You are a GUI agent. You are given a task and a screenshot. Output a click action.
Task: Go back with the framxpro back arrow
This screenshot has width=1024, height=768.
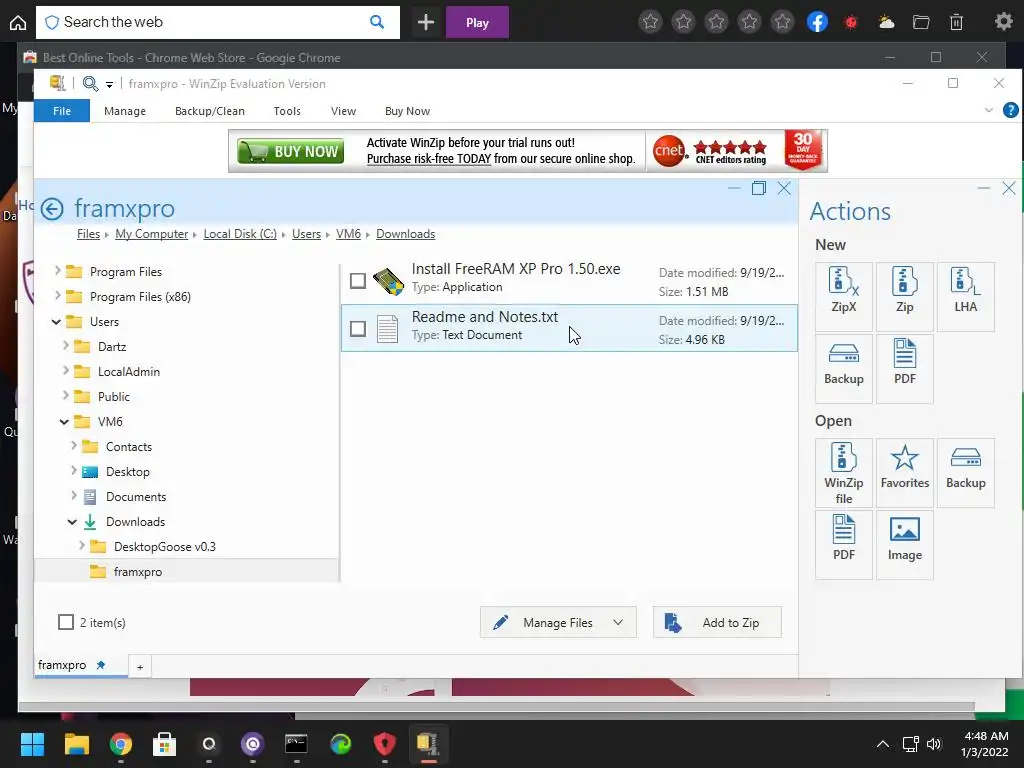pyautogui.click(x=52, y=209)
